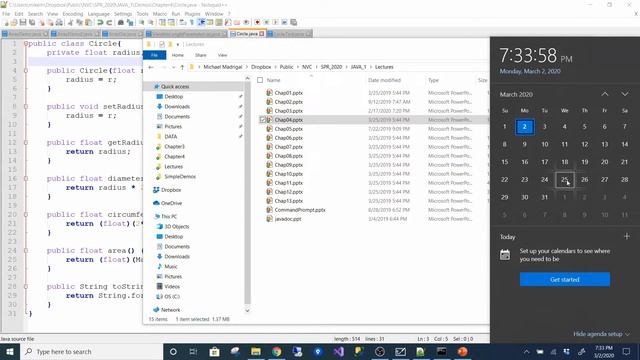Click the SPR_2020 breadcrumb in the address bar
Screen dimensions: 640x360
[331, 67]
